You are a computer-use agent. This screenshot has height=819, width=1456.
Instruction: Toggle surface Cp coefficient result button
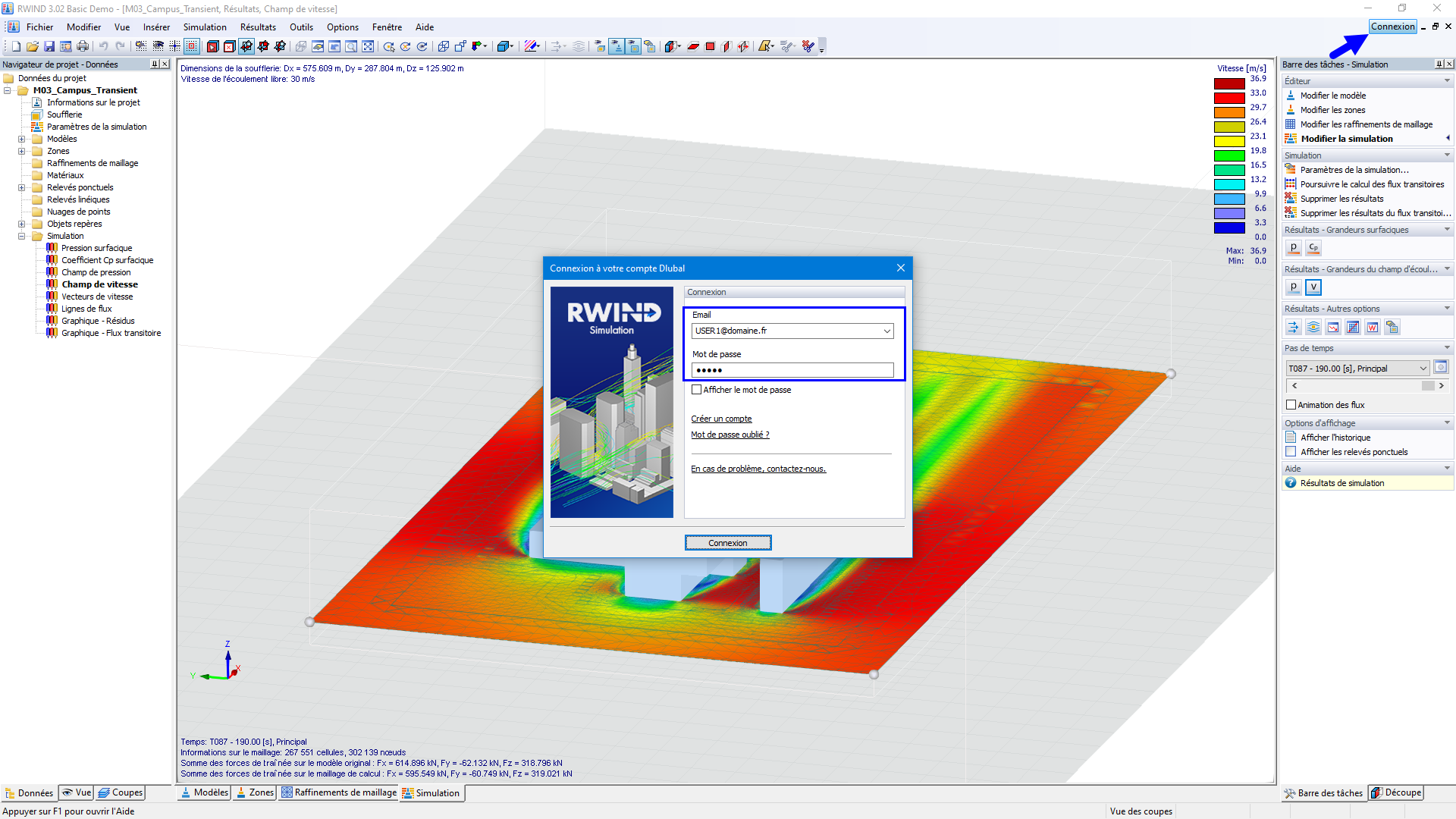(1313, 248)
